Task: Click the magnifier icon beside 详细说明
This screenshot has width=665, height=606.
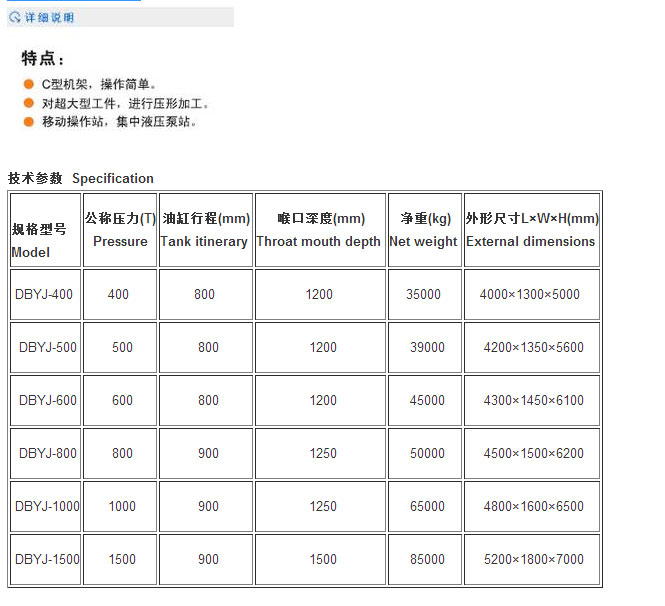Action: tap(15, 17)
